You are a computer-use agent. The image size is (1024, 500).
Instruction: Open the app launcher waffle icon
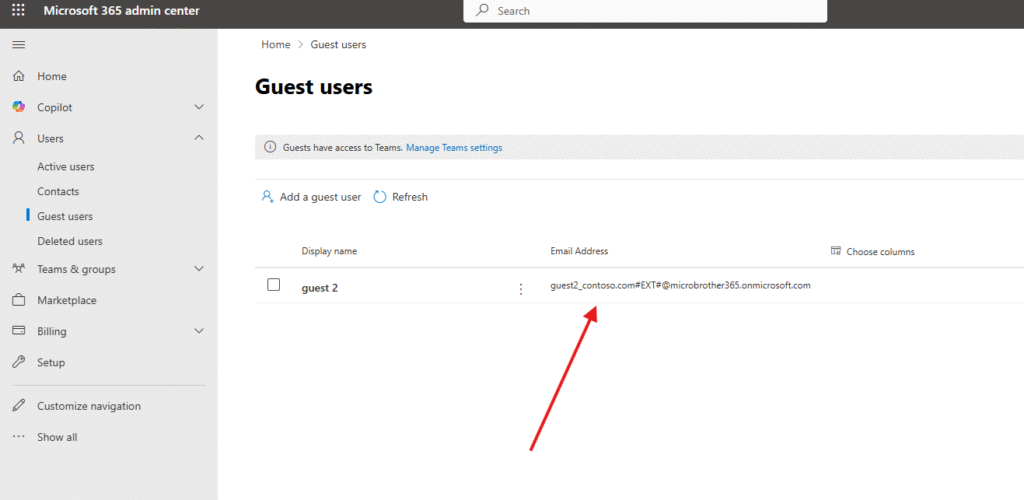click(19, 11)
